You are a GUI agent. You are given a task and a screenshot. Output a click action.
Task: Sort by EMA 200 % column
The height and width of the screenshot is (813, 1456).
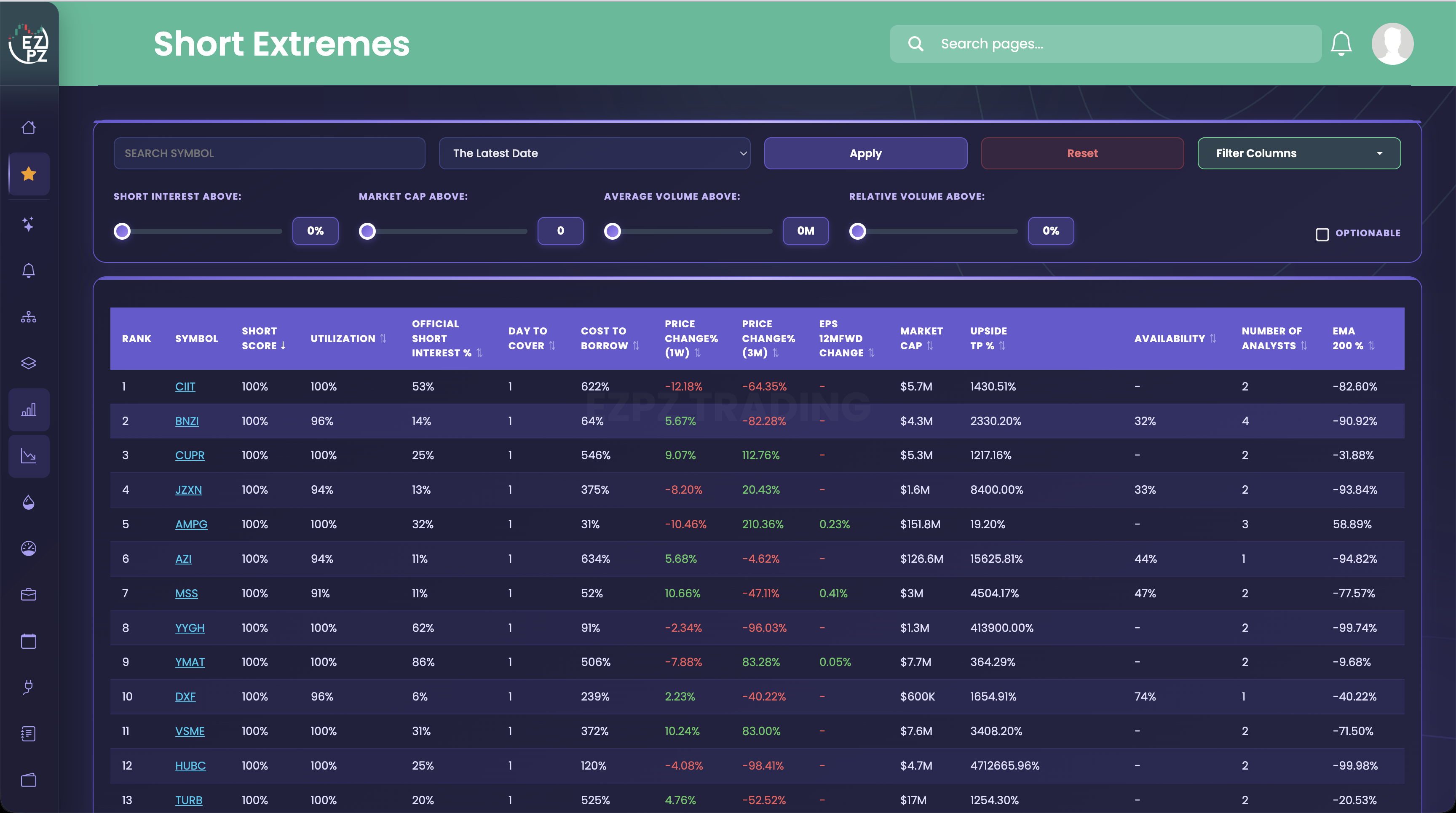pyautogui.click(x=1371, y=346)
